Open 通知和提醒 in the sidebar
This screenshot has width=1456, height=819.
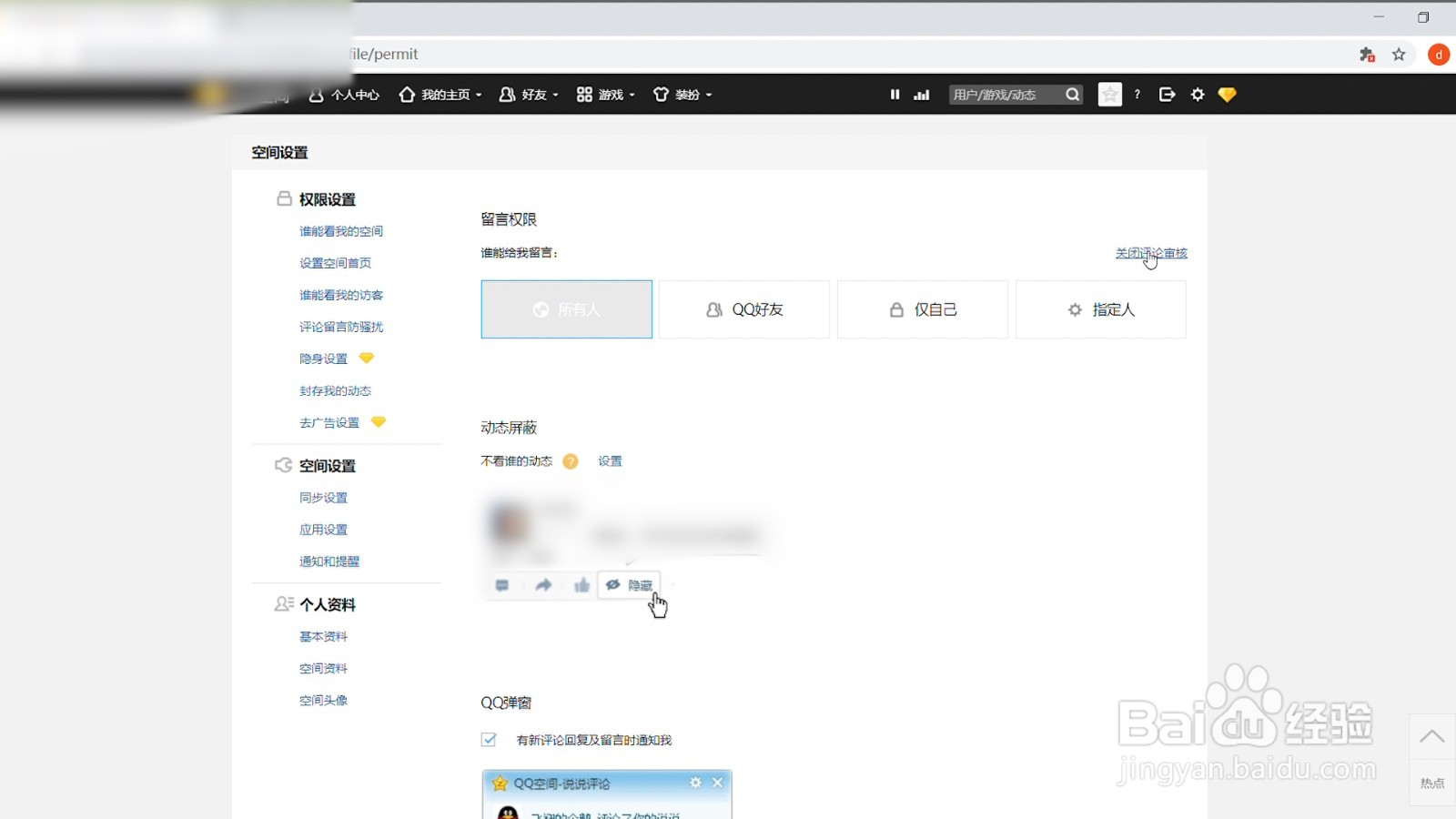point(329,561)
